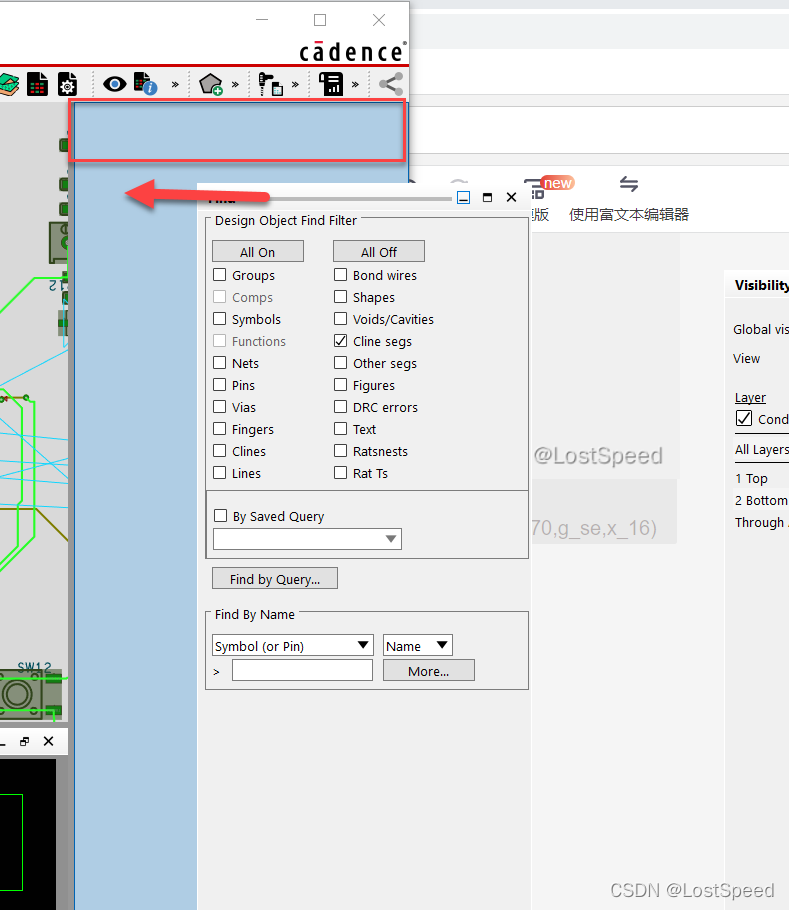Open the layer stack cross-section icon
Image resolution: width=789 pixels, height=910 pixels.
point(8,85)
